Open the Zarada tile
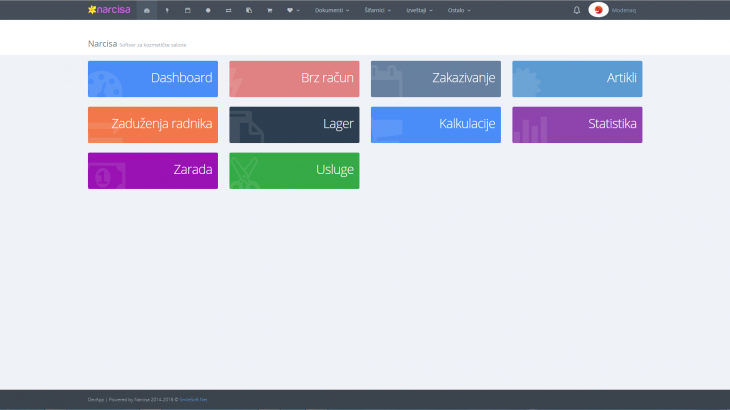Image resolution: width=730 pixels, height=410 pixels. coord(153,170)
